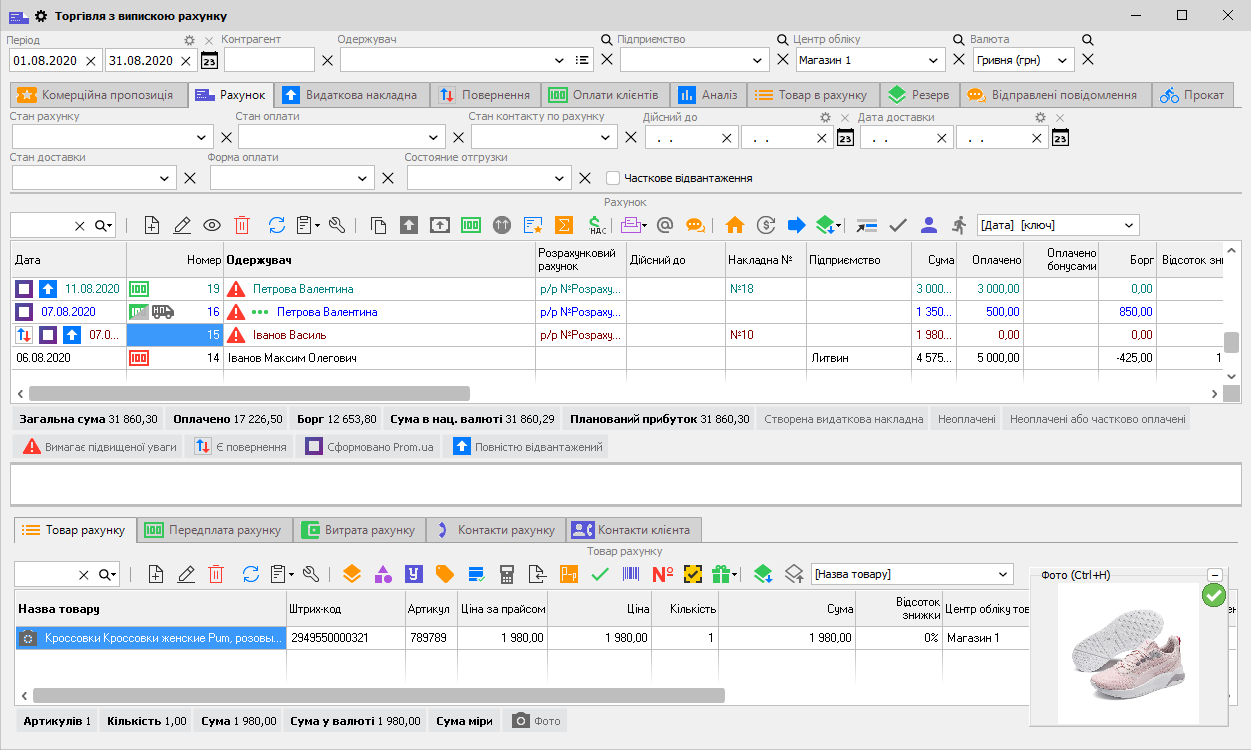1251x750 pixels.
Task: Click the blue refresh icon in invoice toolbar
Action: pyautogui.click(x=277, y=225)
